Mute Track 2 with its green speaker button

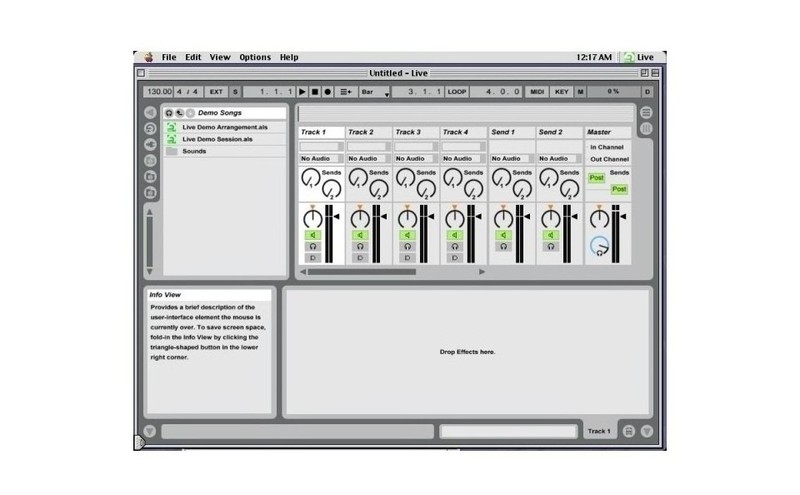tap(360, 235)
